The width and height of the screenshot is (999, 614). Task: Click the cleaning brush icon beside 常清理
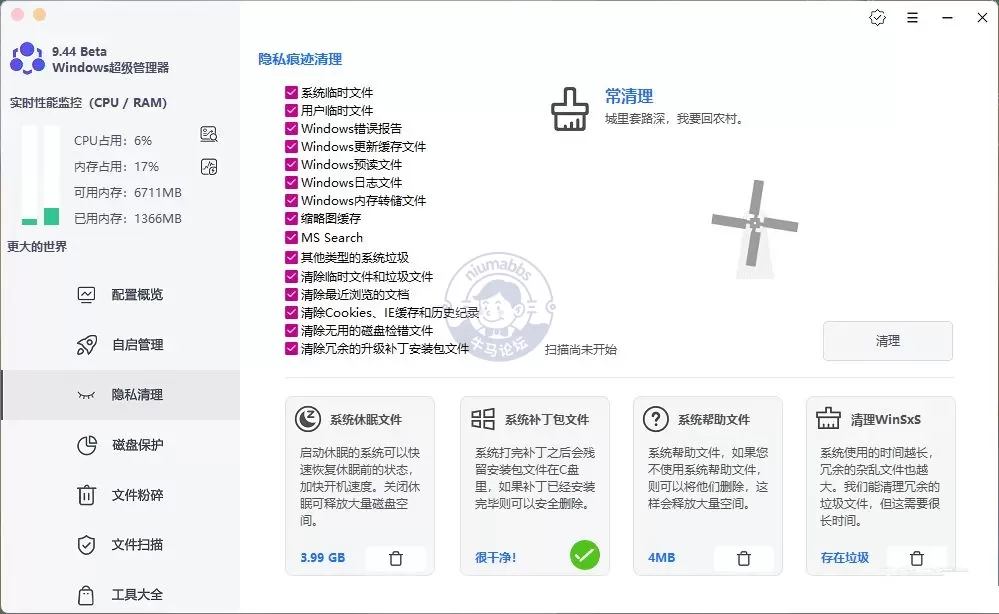(x=570, y=109)
